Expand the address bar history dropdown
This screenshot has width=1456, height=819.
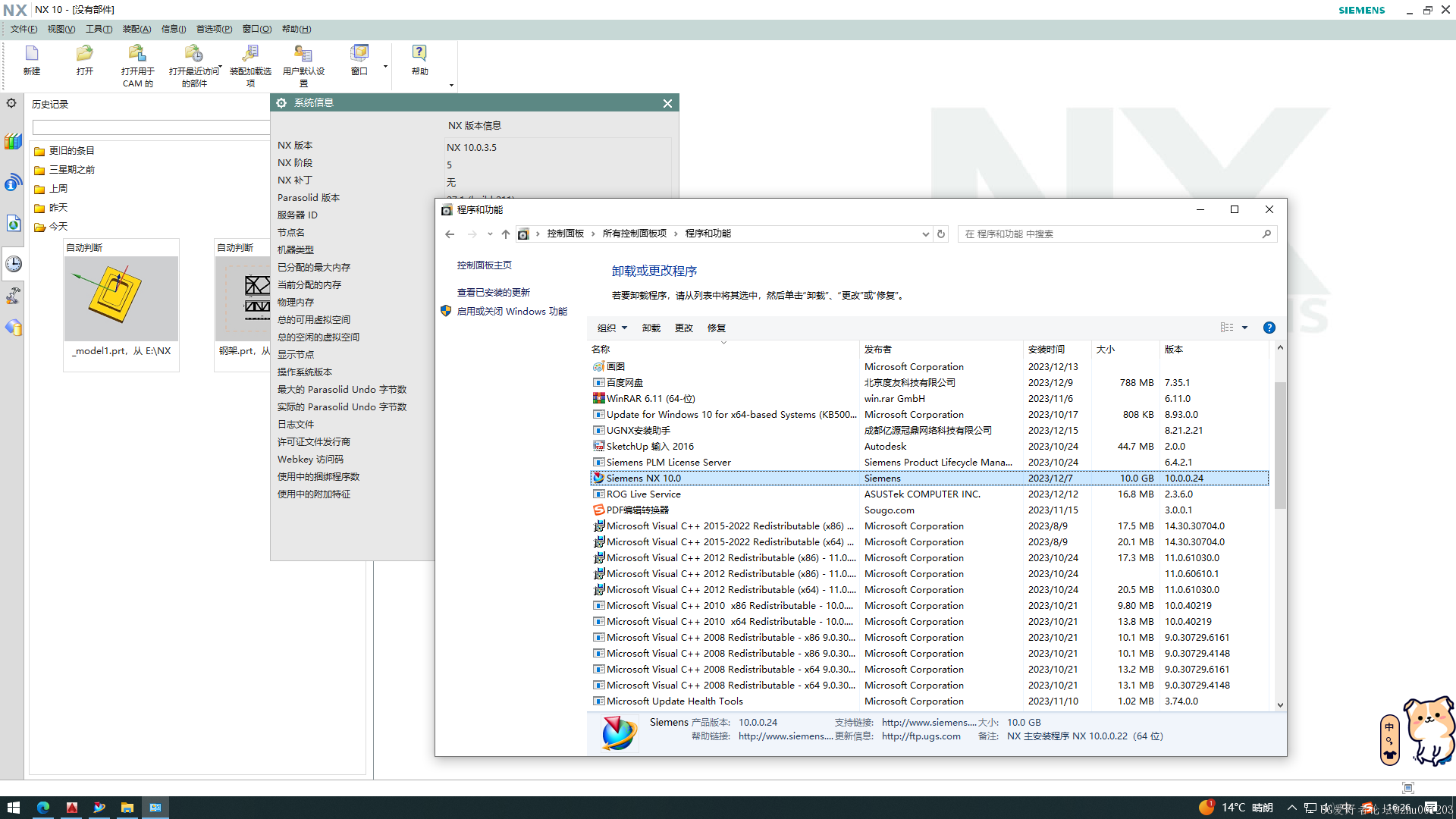pyautogui.click(x=925, y=234)
